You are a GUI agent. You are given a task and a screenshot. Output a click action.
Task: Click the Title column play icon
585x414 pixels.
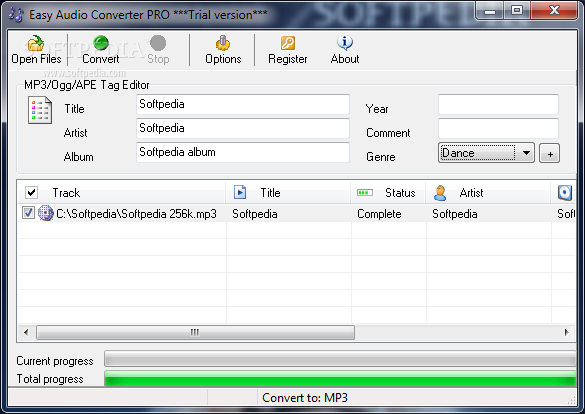click(x=240, y=192)
